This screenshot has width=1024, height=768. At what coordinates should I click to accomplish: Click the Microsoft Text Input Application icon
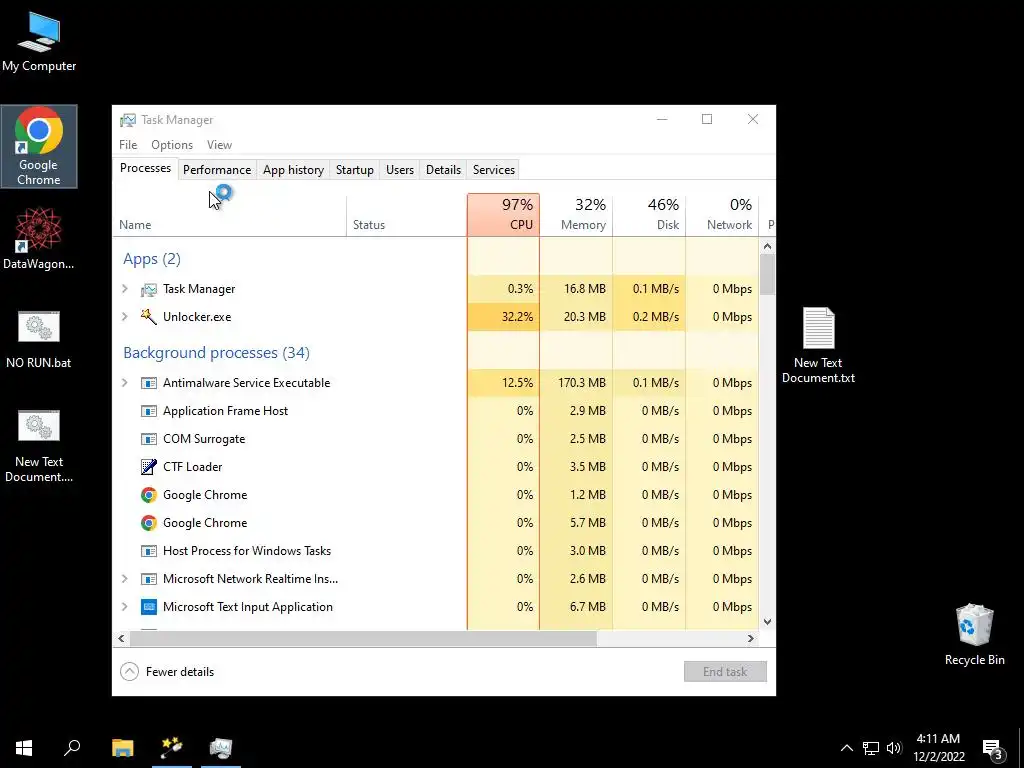[x=149, y=607]
